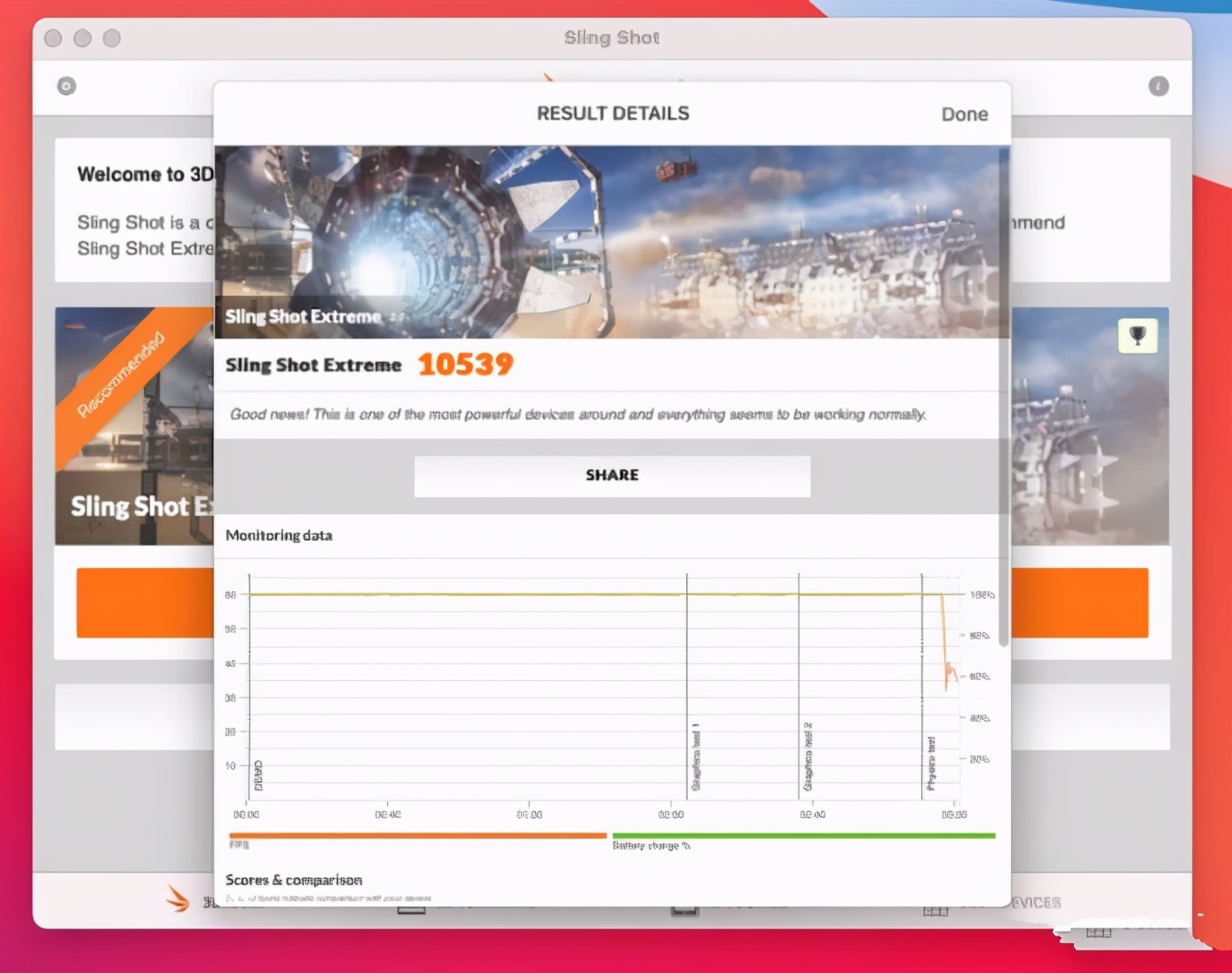The height and width of the screenshot is (973, 1232).
Task: Click the Sling Shot Extreme banner image
Action: [612, 241]
